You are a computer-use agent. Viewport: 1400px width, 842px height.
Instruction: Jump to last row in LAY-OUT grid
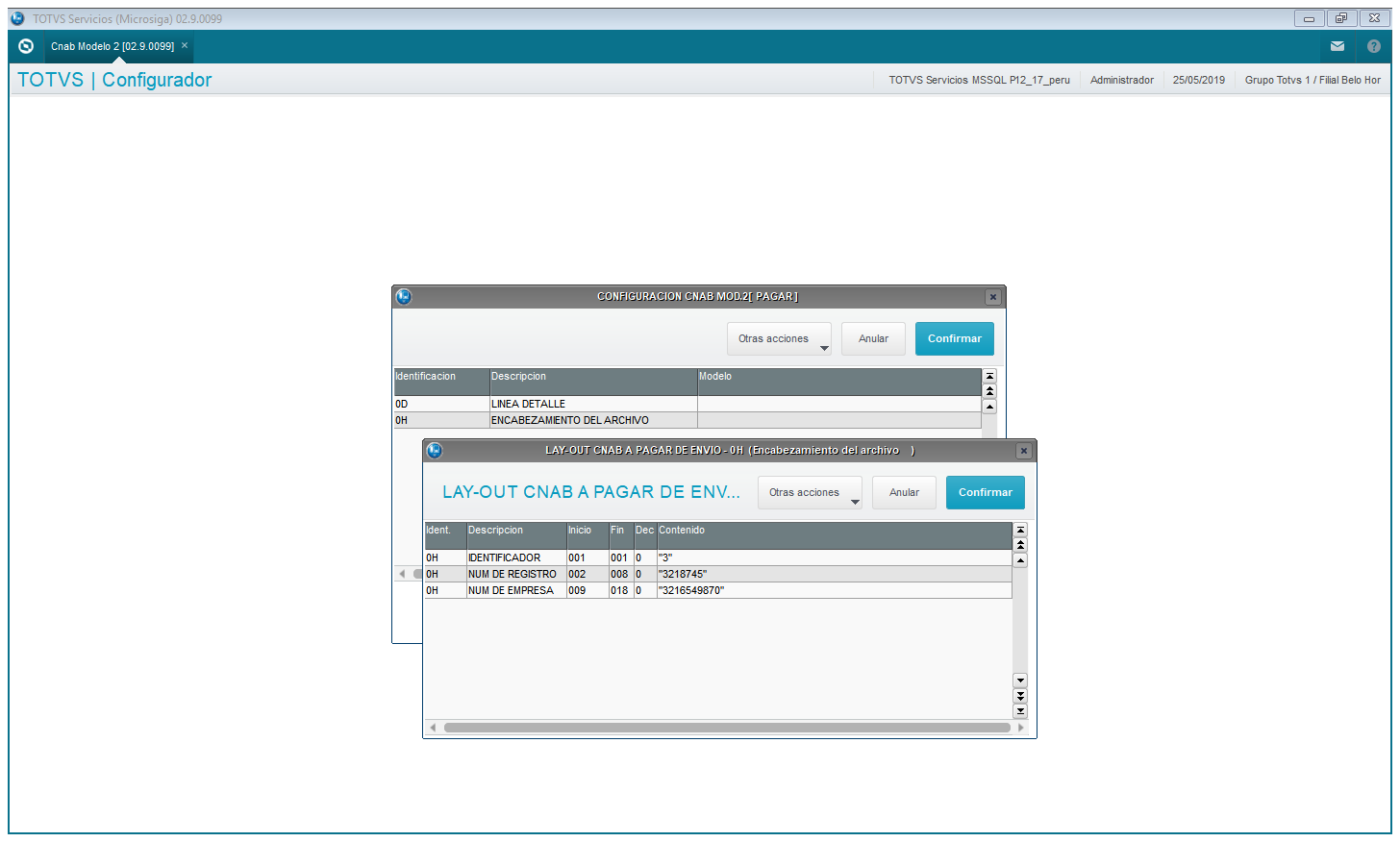(x=1020, y=711)
